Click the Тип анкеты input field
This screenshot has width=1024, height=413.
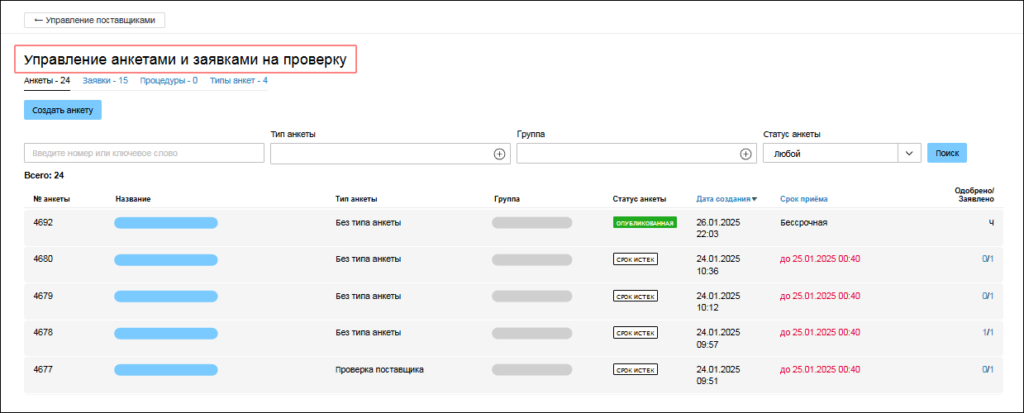(380, 154)
